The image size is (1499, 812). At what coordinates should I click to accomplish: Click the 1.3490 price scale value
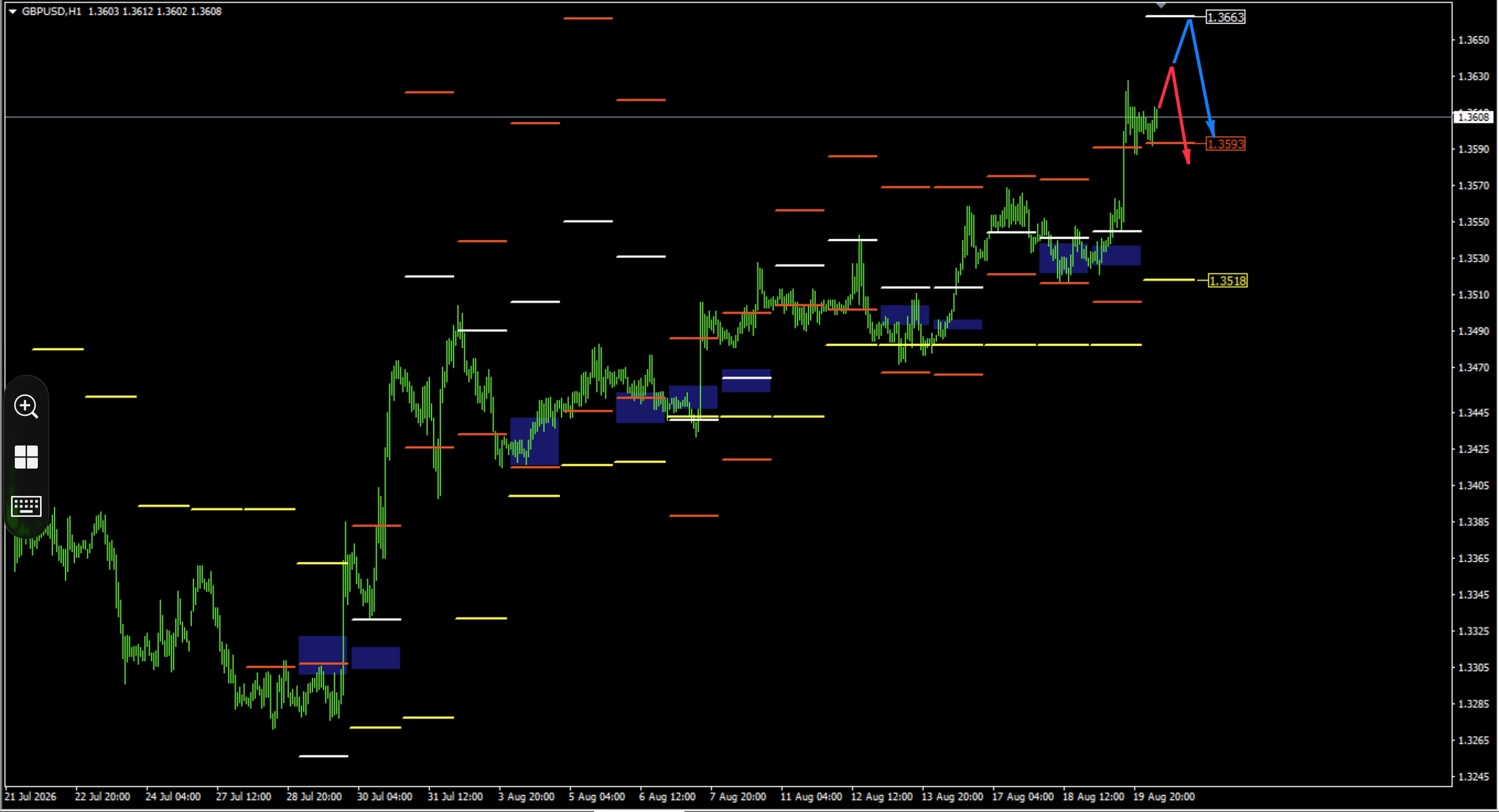pos(1474,331)
